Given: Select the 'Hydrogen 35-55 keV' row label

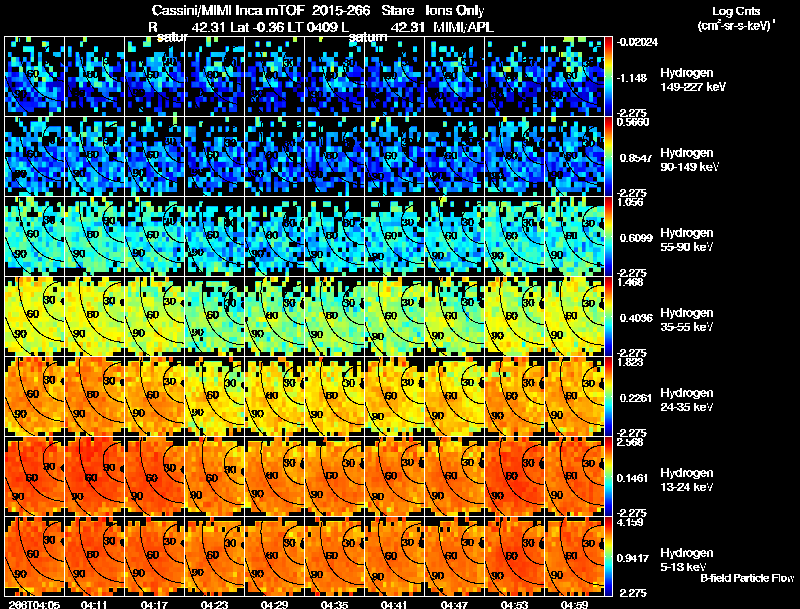Looking at the screenshot, I should pos(687,320).
